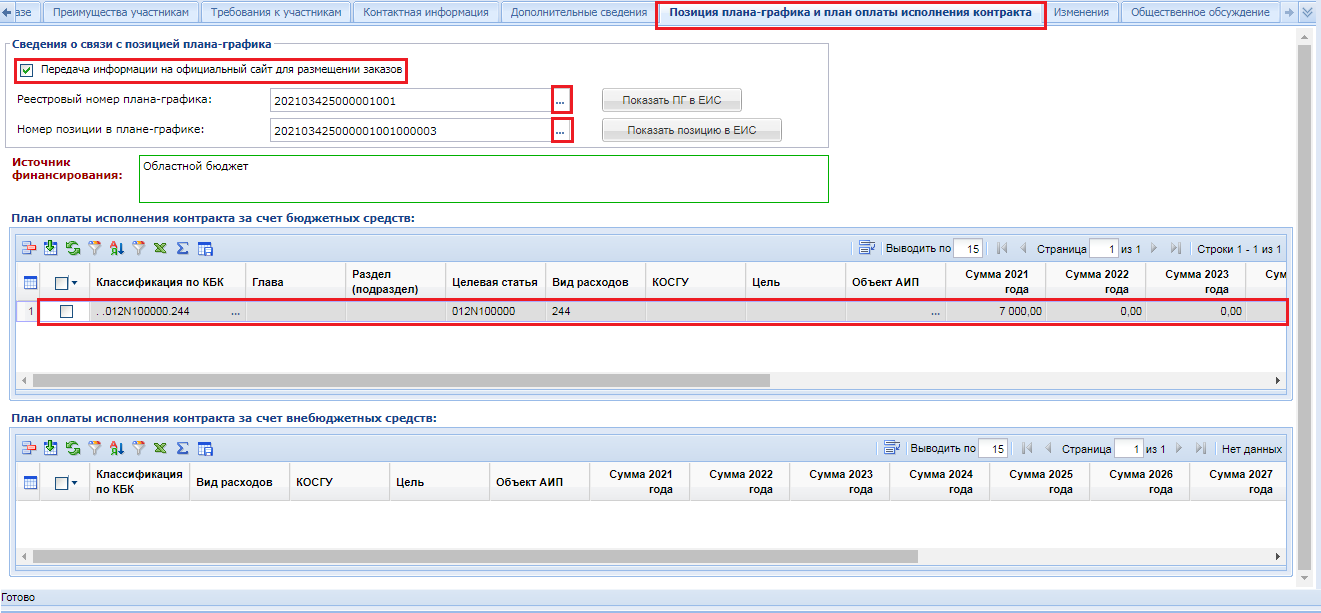This screenshot has height=613, width=1321.
Task: Export budget funds grid to Excel
Action: [x=160, y=248]
